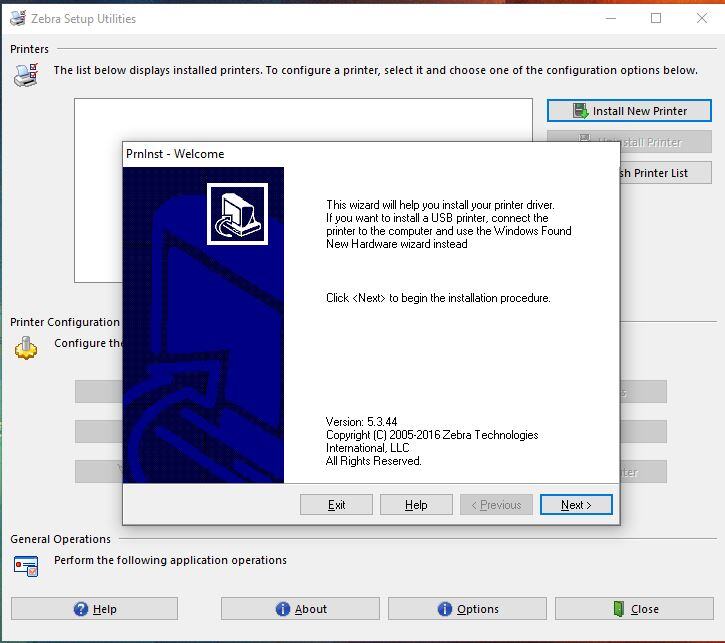Viewport: 725px width, 643px height.
Task: Click the green arrow icon on Install New Printer
Action: tap(580, 110)
